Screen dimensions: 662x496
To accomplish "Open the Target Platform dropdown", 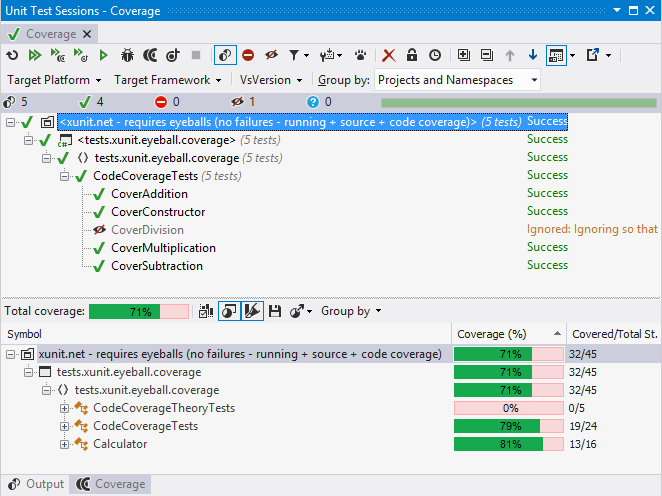I will (54, 80).
